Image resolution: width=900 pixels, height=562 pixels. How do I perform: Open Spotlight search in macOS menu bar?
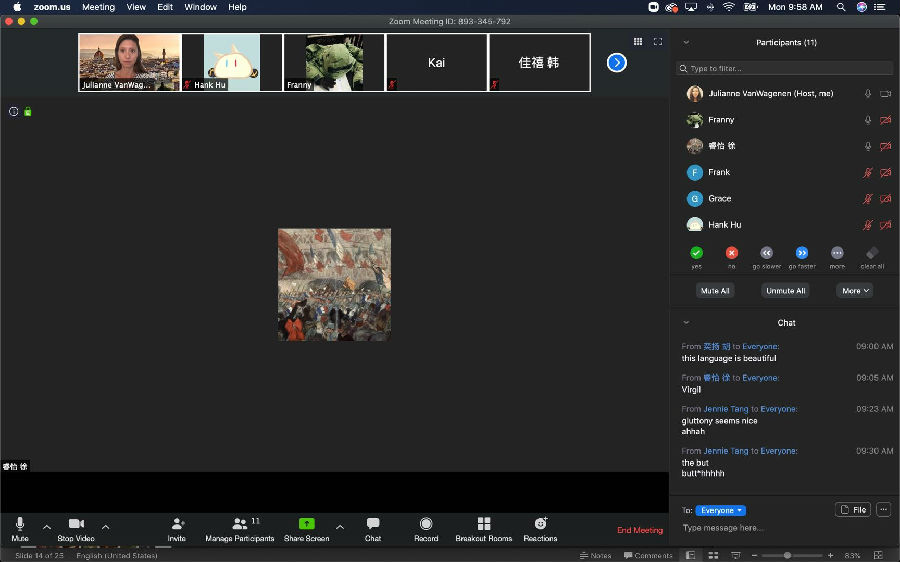(x=841, y=7)
